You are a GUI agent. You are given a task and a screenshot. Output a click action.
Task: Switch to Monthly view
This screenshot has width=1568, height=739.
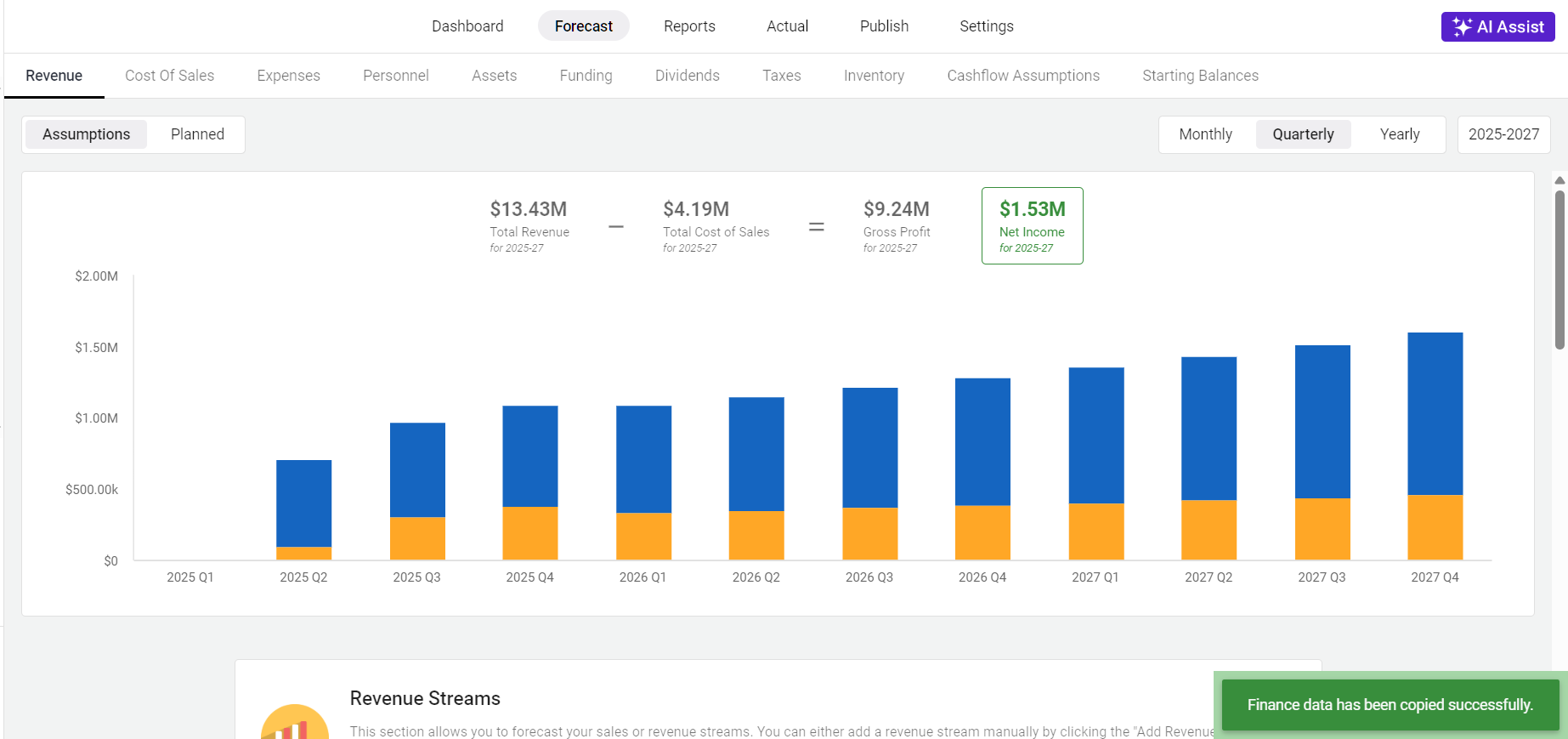pyautogui.click(x=1205, y=134)
